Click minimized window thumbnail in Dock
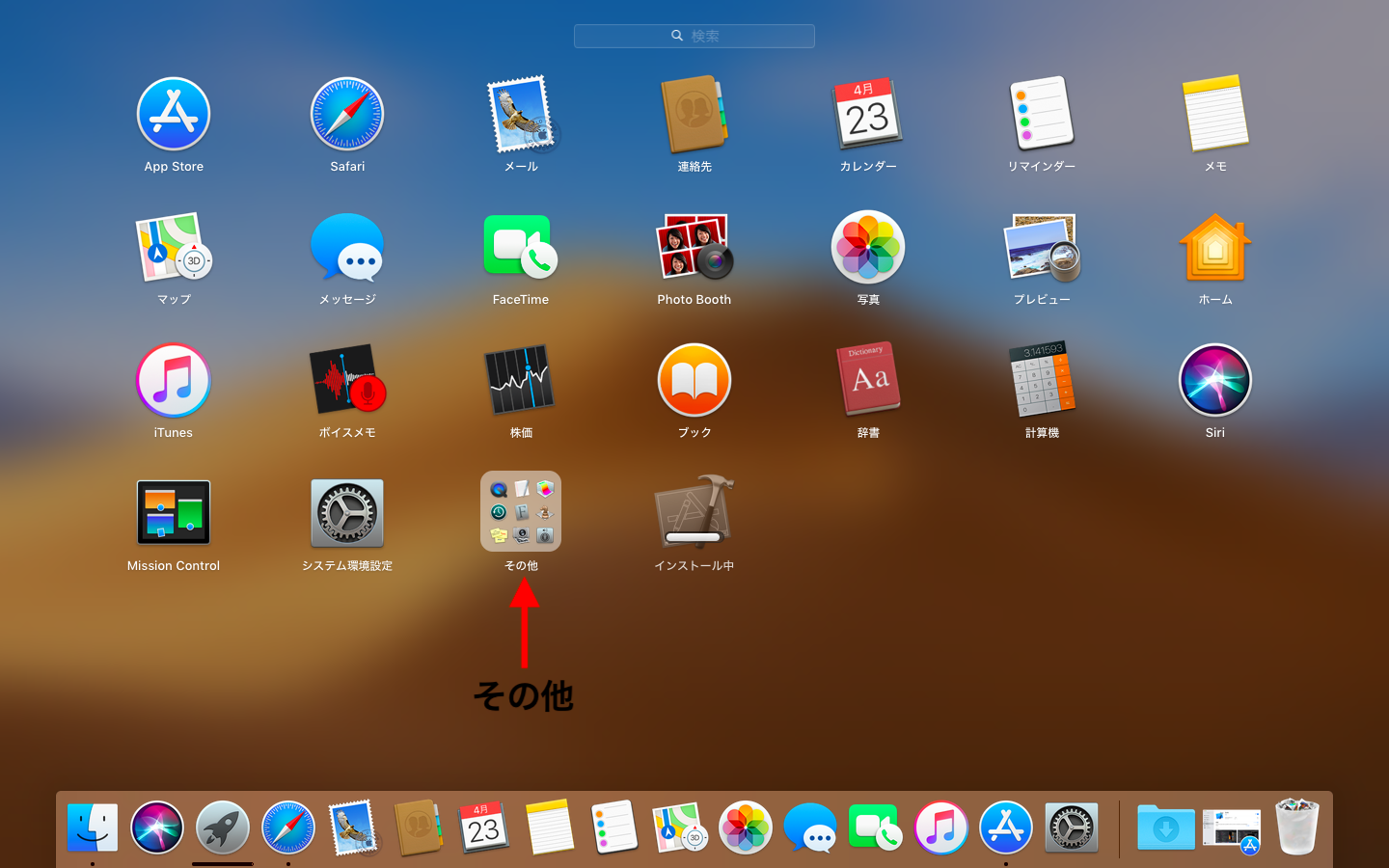This screenshot has height=868, width=1389. (1232, 829)
